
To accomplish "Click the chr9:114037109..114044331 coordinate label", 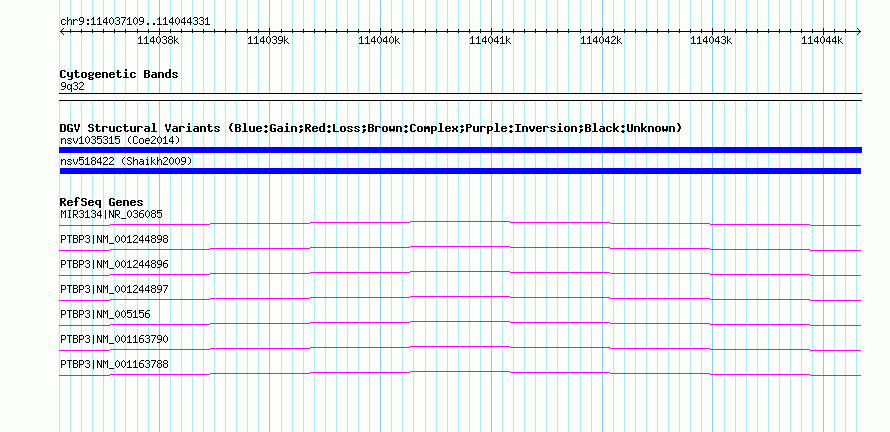I will [x=135, y=22].
